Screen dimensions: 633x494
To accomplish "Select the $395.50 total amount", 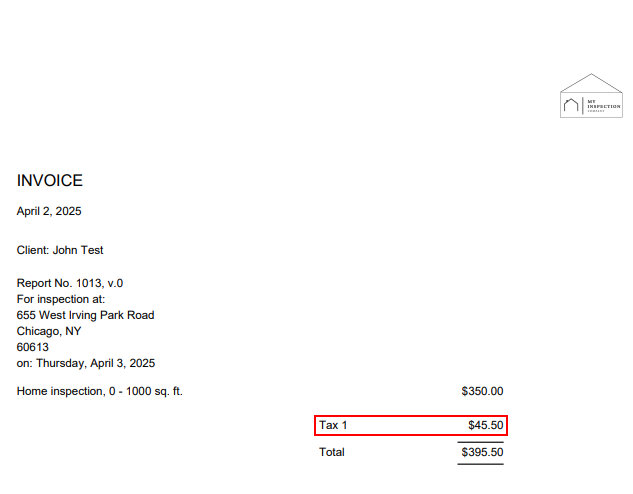I will pyautogui.click(x=481, y=452).
